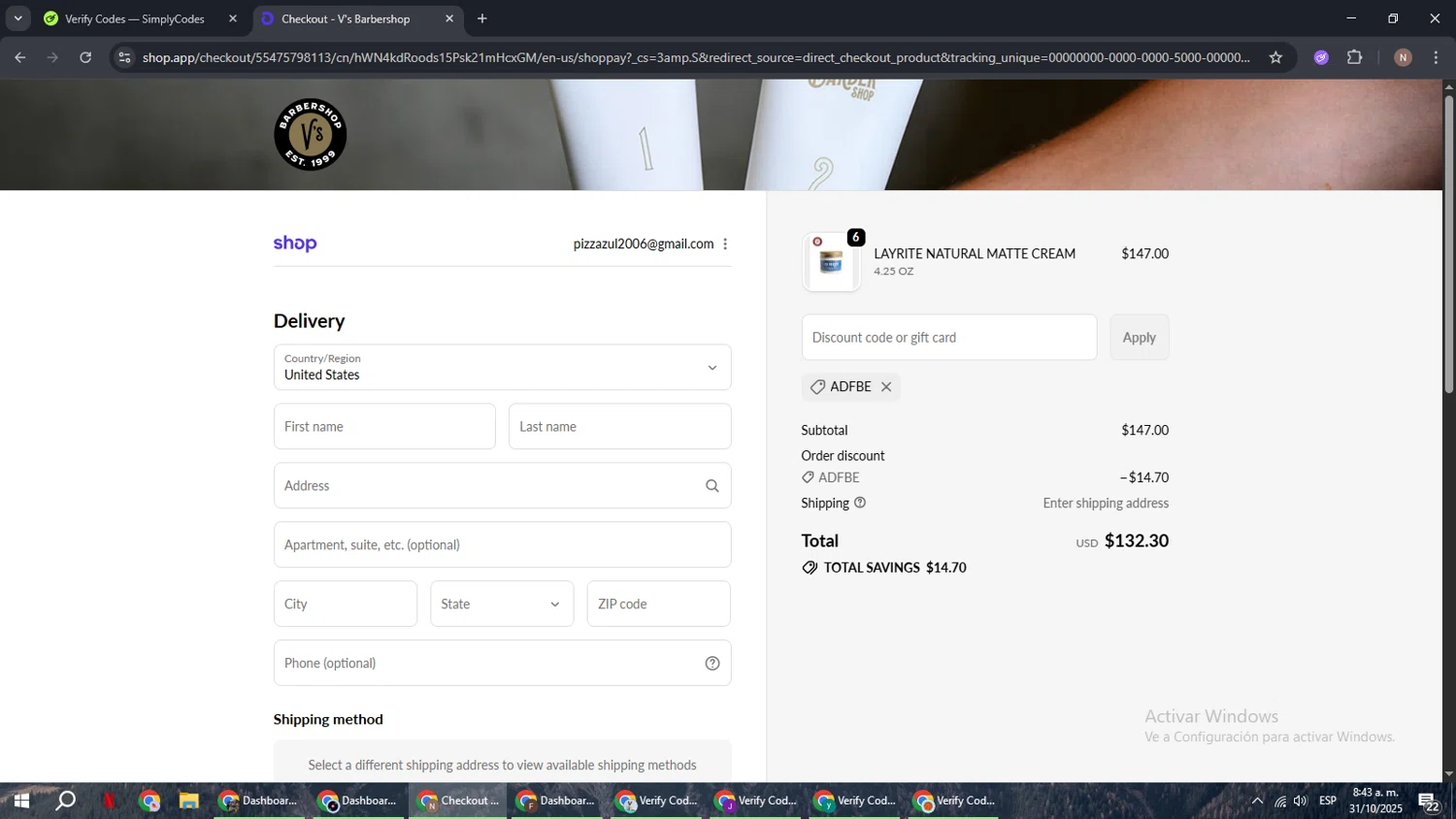
Task: Switch to the Checkout window in the taskbar
Action: point(458,802)
